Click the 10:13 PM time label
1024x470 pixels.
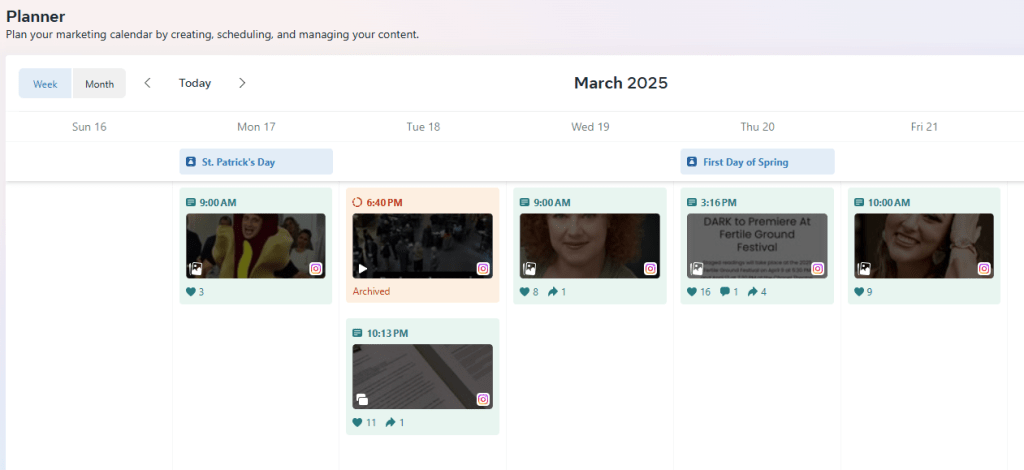click(387, 333)
